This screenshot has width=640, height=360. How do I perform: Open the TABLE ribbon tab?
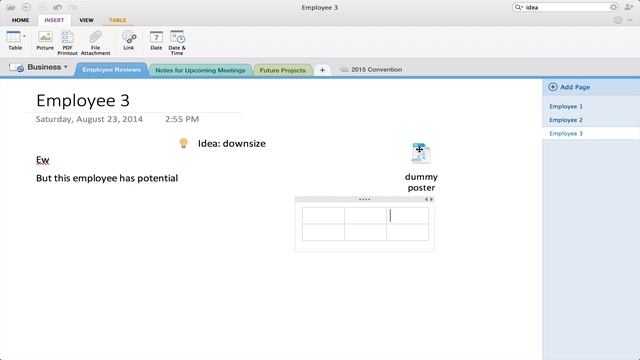(x=118, y=20)
